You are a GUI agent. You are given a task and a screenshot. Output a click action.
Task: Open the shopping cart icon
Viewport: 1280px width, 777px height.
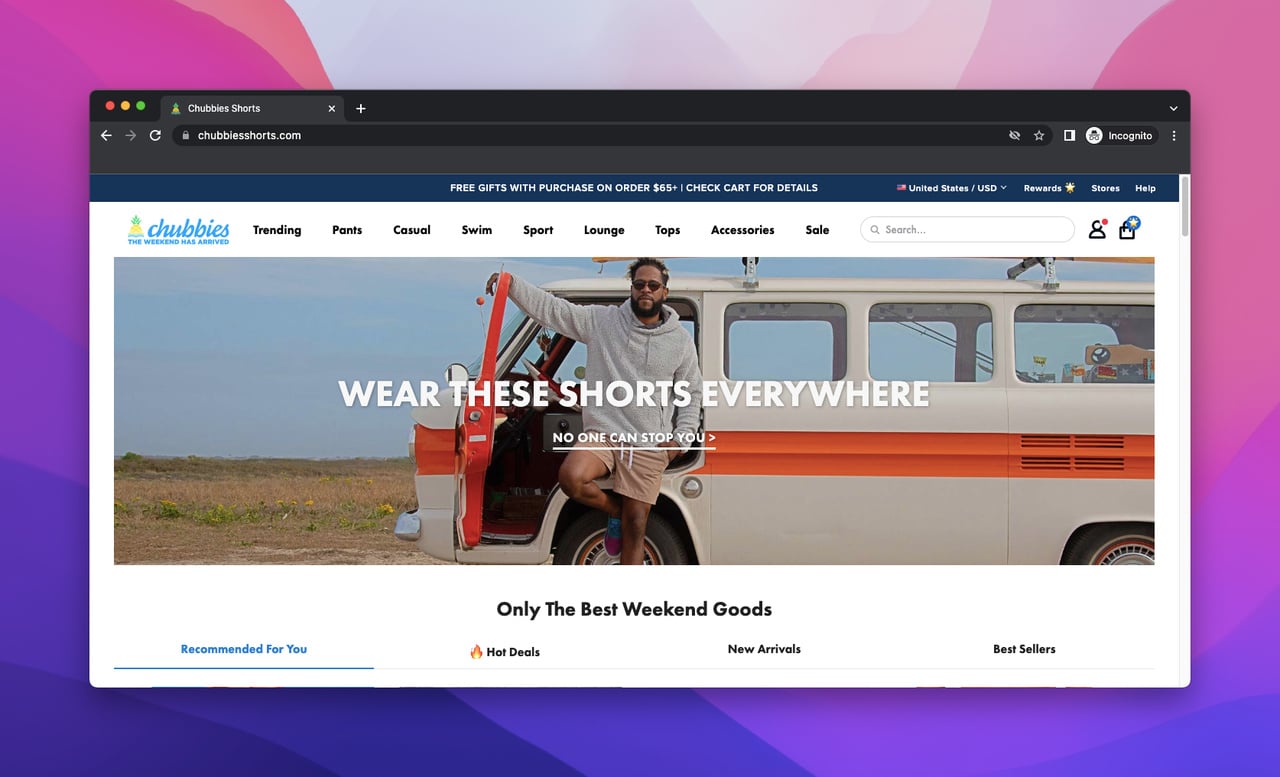(1128, 228)
